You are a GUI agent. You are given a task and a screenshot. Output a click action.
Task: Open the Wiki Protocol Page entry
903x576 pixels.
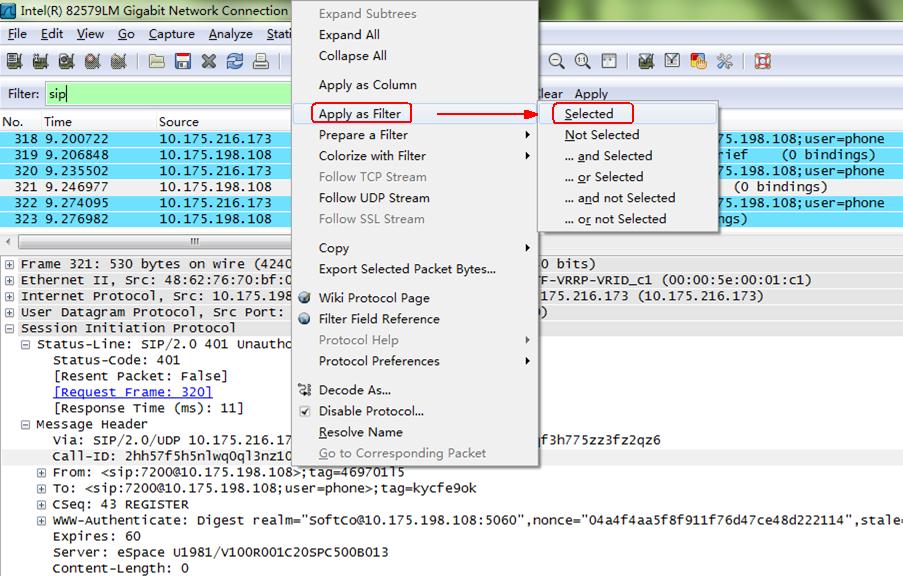point(416,298)
